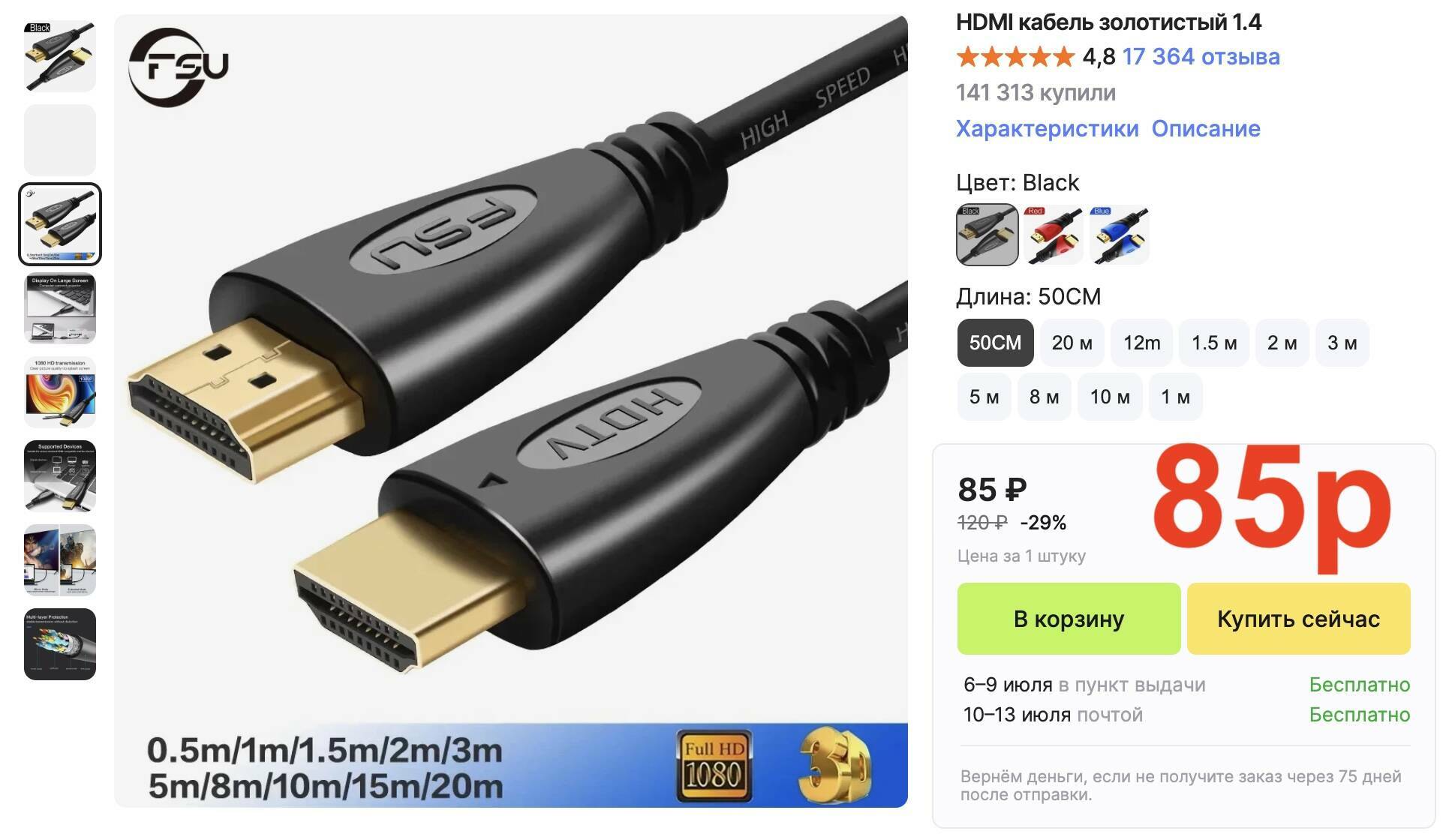View the Multi-layer Protection thumbnail
Viewport: 1452px width, 840px height.
[60, 644]
